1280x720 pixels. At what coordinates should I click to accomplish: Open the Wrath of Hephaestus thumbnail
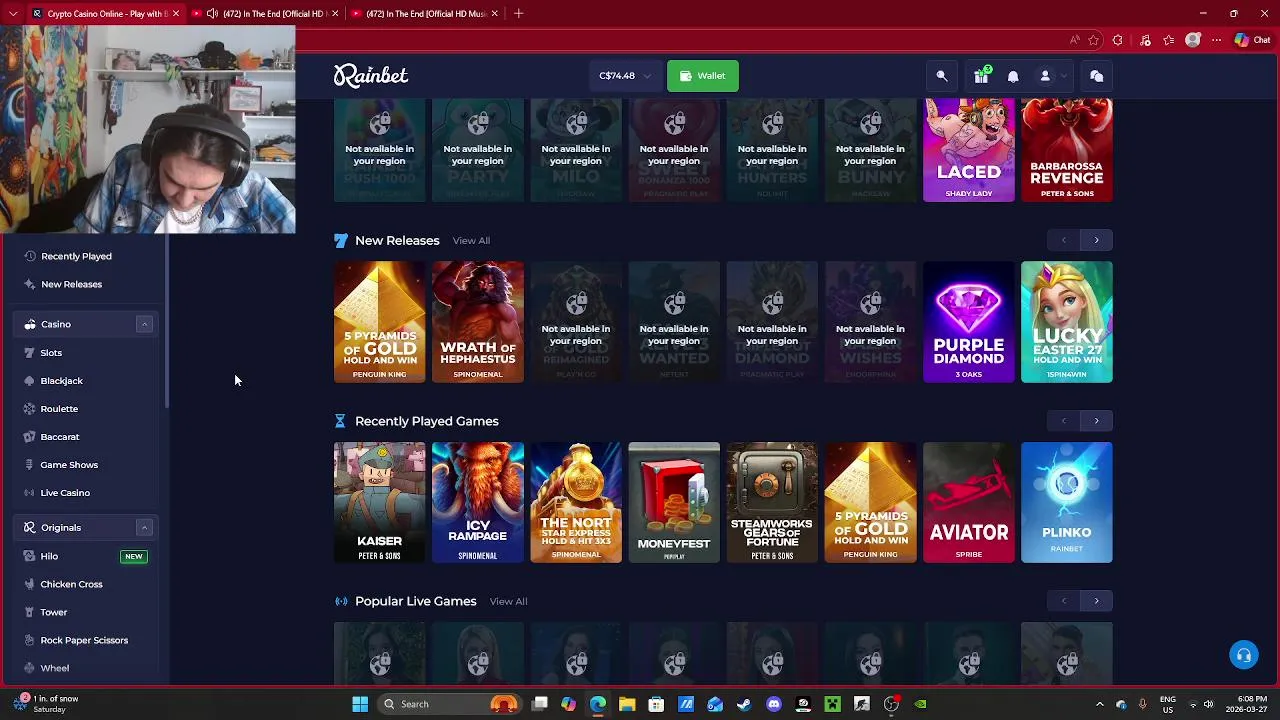tap(477, 322)
